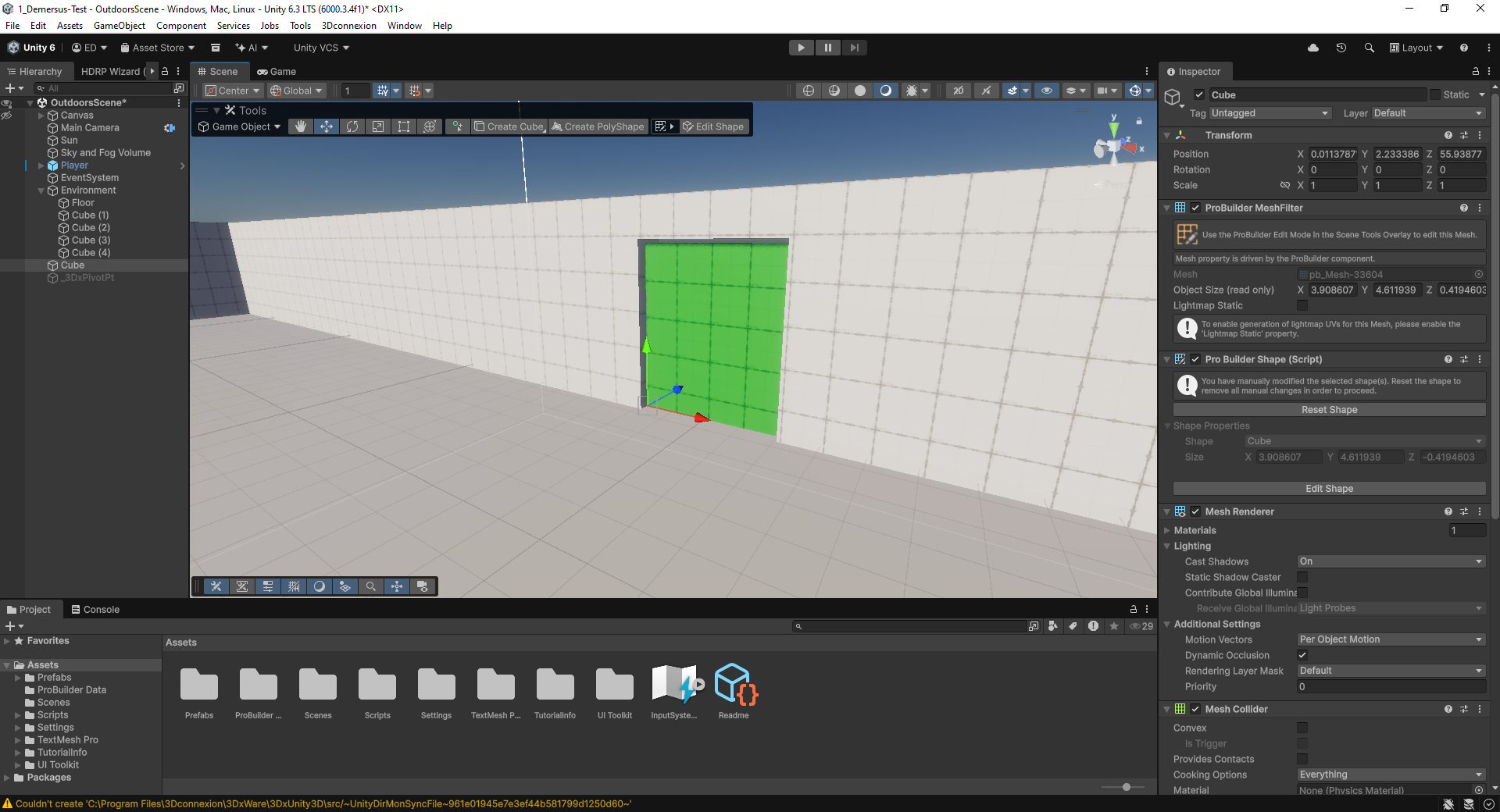The image size is (1500, 812).
Task: Select the Scale tool
Action: (x=378, y=126)
